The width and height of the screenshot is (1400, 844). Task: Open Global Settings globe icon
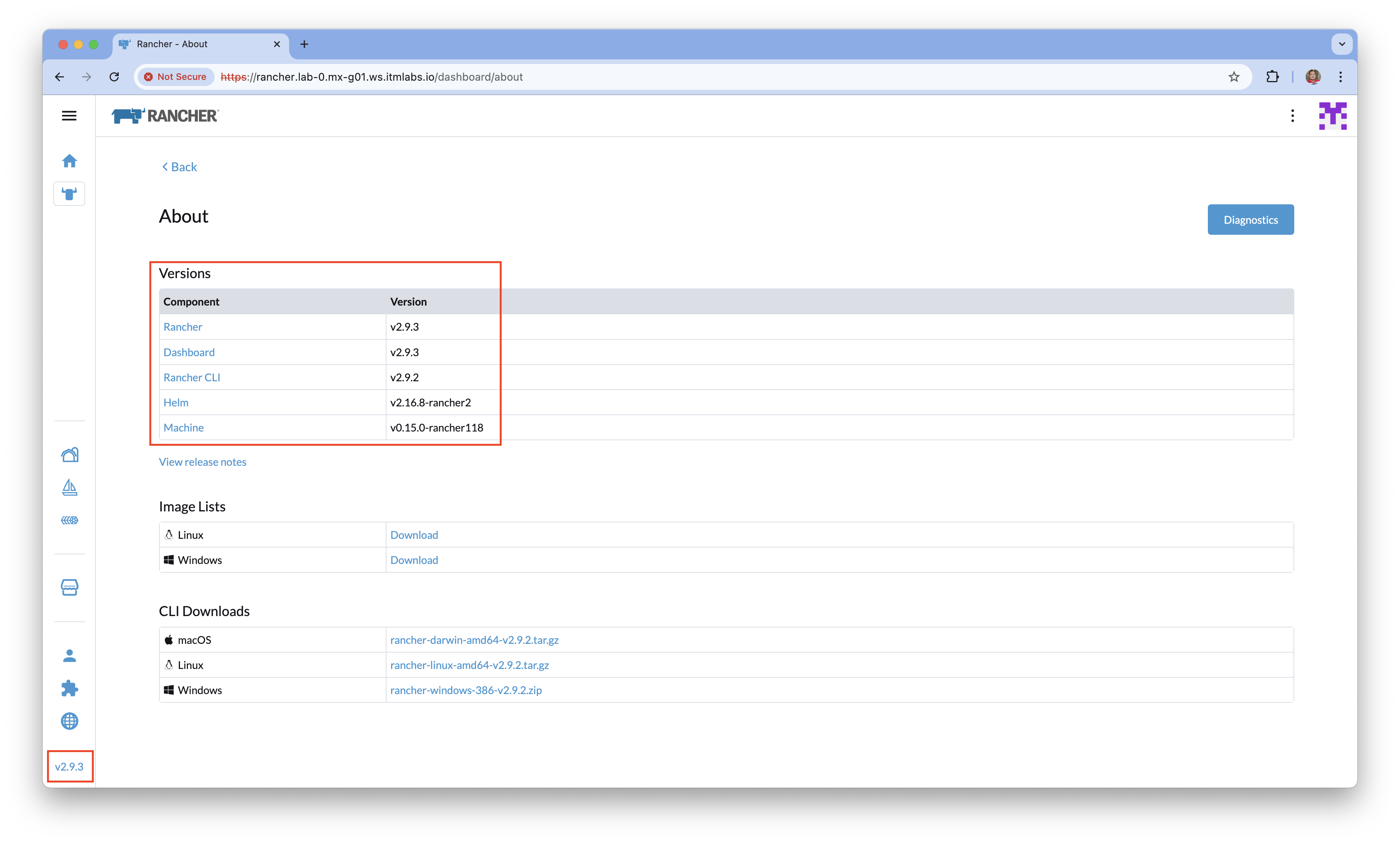click(69, 721)
